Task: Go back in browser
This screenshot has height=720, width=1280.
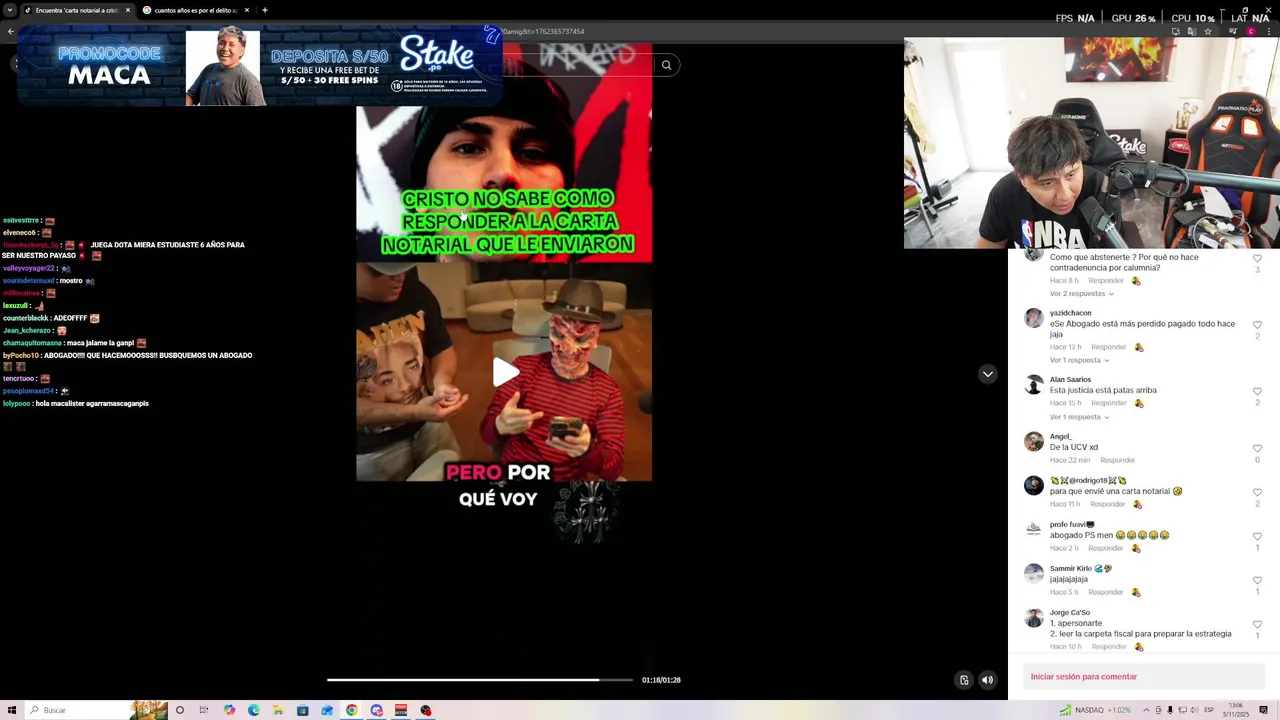Action: [11, 31]
